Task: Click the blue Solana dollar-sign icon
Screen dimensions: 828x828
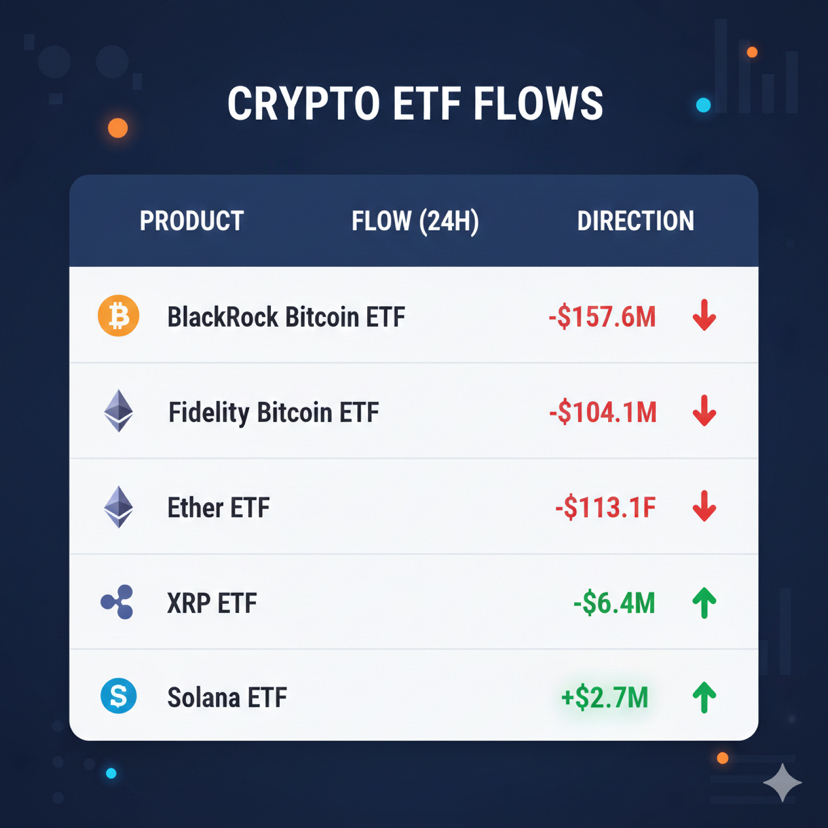Action: (x=118, y=696)
